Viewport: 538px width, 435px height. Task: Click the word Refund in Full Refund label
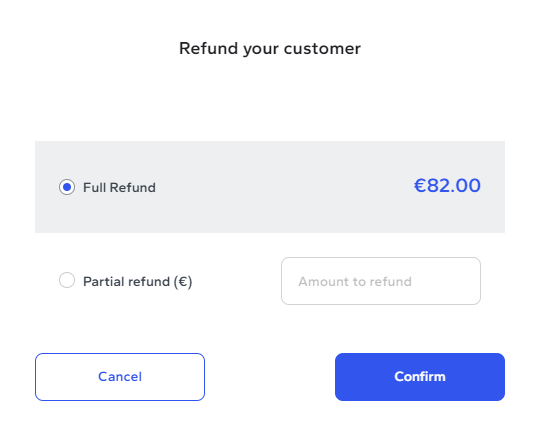132,188
